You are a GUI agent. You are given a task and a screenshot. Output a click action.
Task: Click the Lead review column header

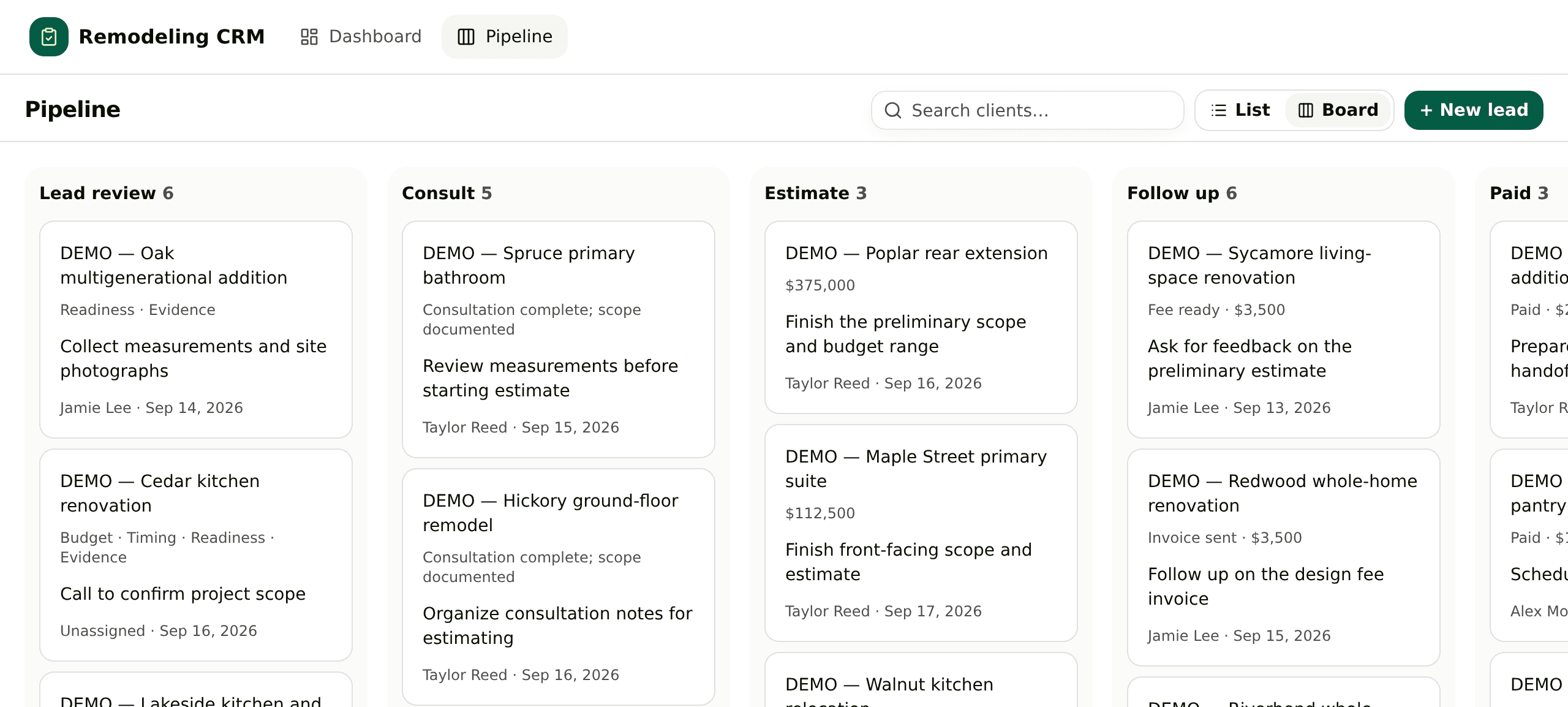point(107,193)
